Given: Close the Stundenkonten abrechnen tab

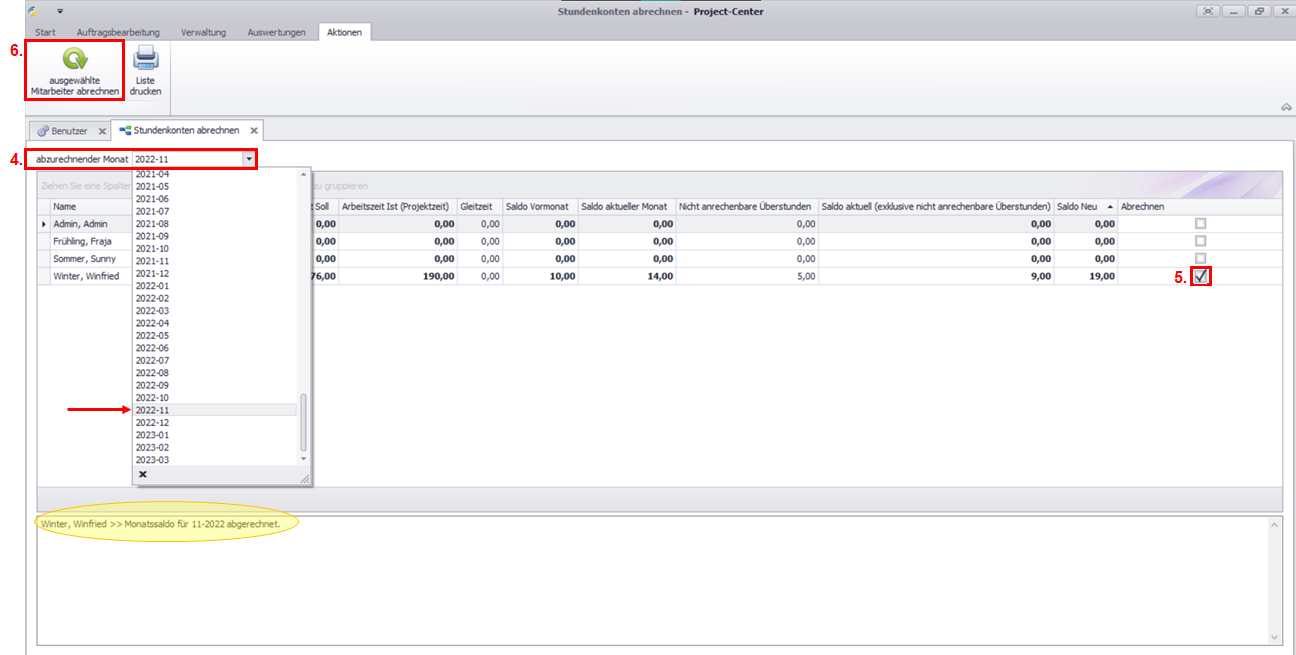Looking at the screenshot, I should tap(254, 131).
